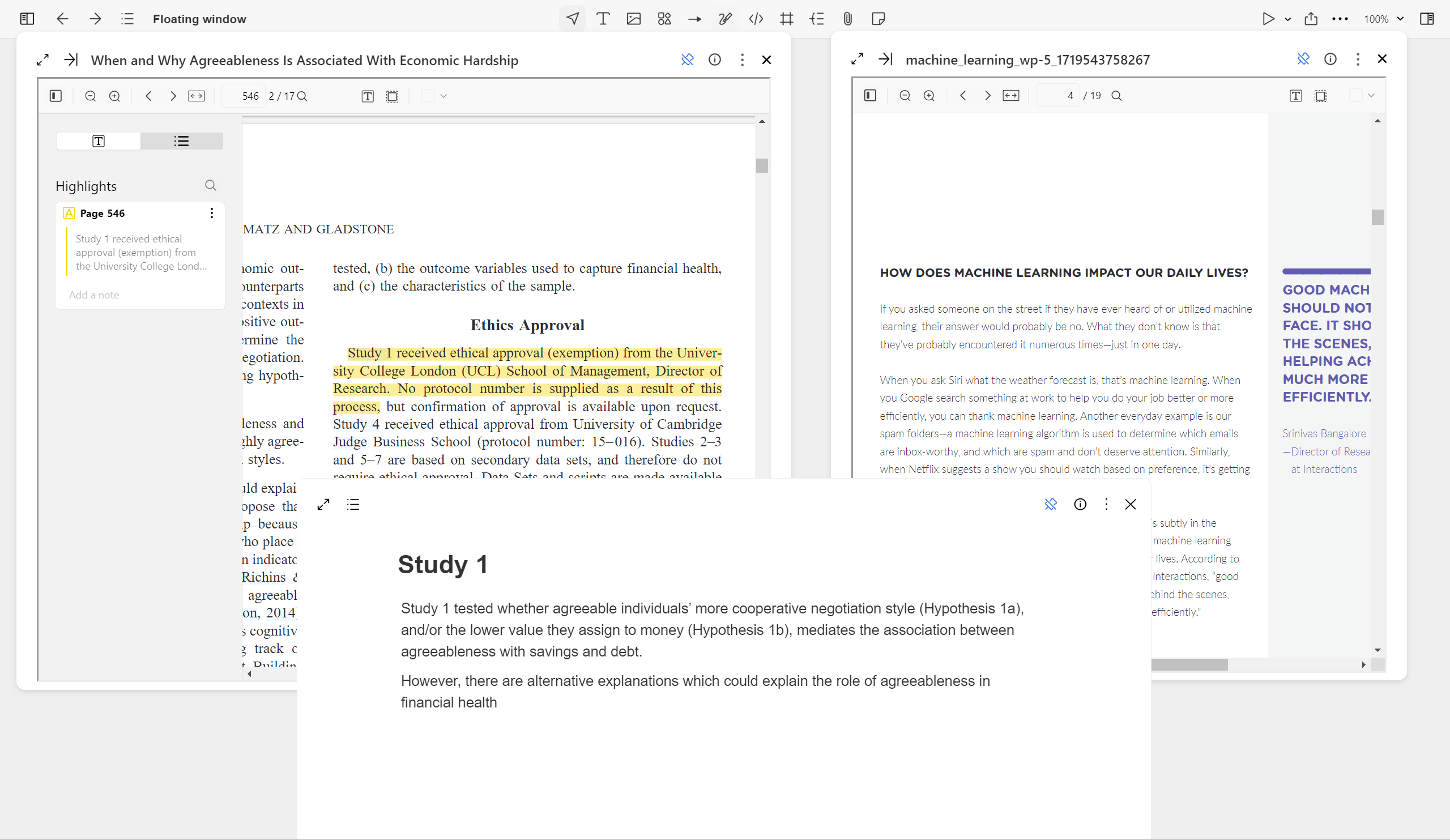Pick highlight color swatch in Agreeableness PDF
Image resolution: width=1450 pixels, height=840 pixels.
pyautogui.click(x=428, y=96)
